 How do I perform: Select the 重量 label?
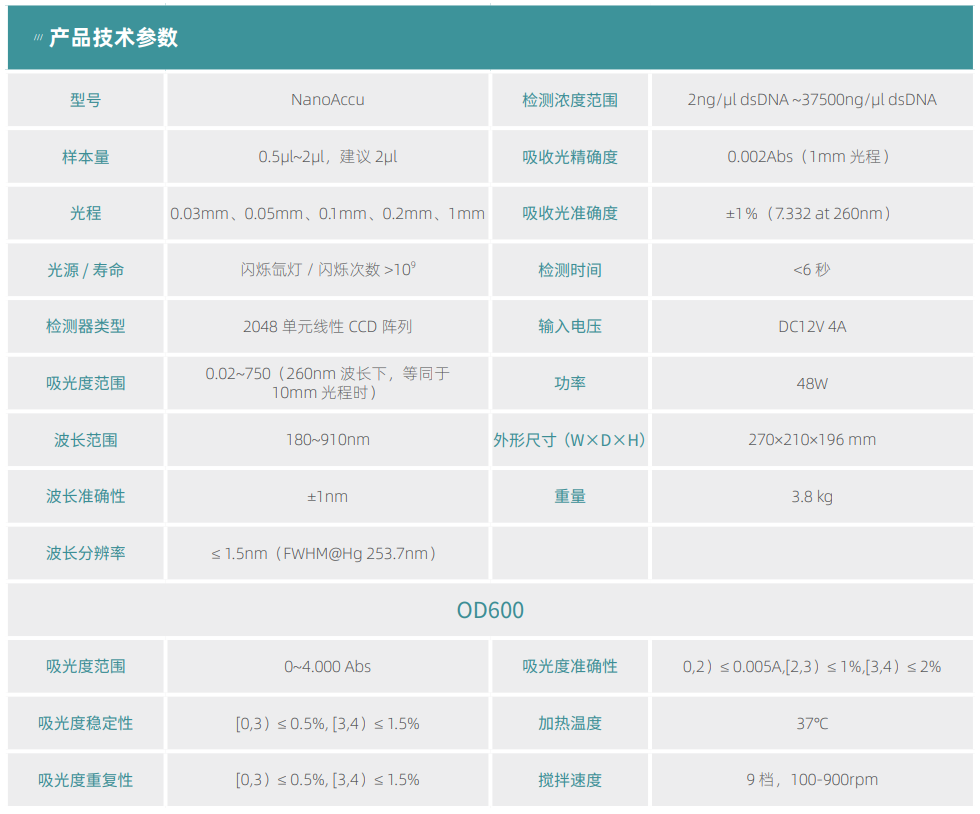(570, 496)
